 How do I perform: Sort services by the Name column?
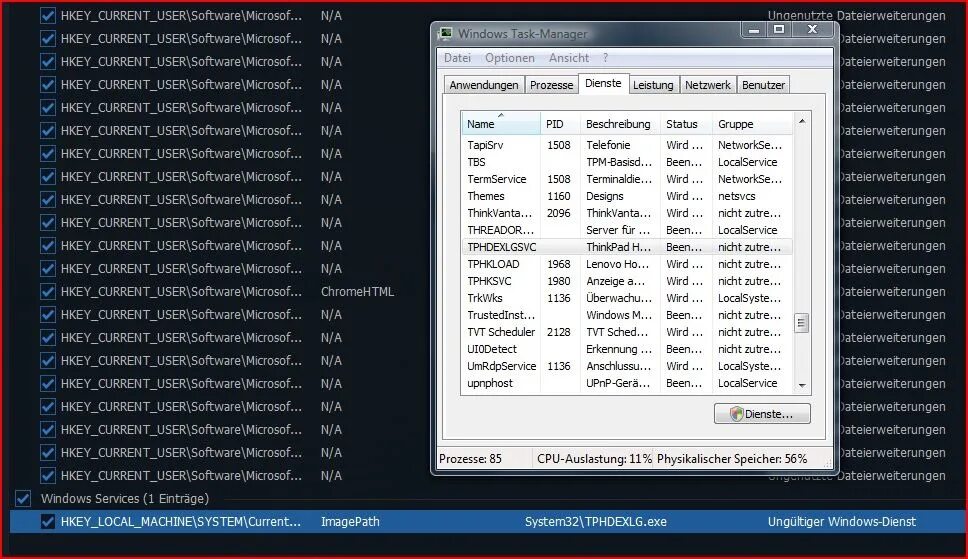[501, 124]
